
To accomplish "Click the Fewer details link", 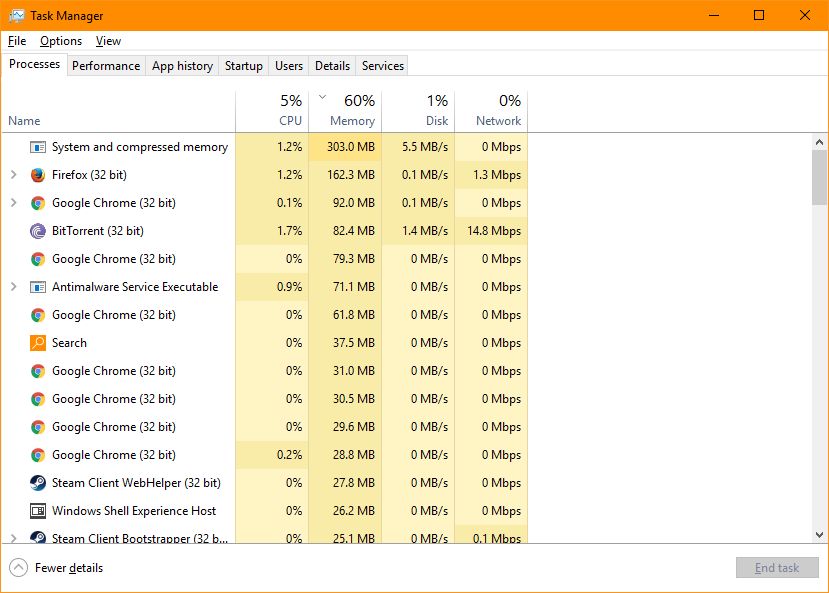I will pos(69,568).
